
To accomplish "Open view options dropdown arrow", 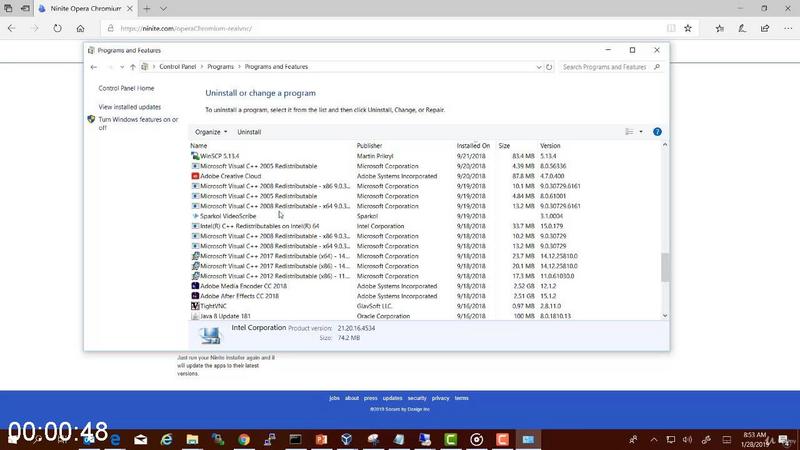I will tap(641, 132).
